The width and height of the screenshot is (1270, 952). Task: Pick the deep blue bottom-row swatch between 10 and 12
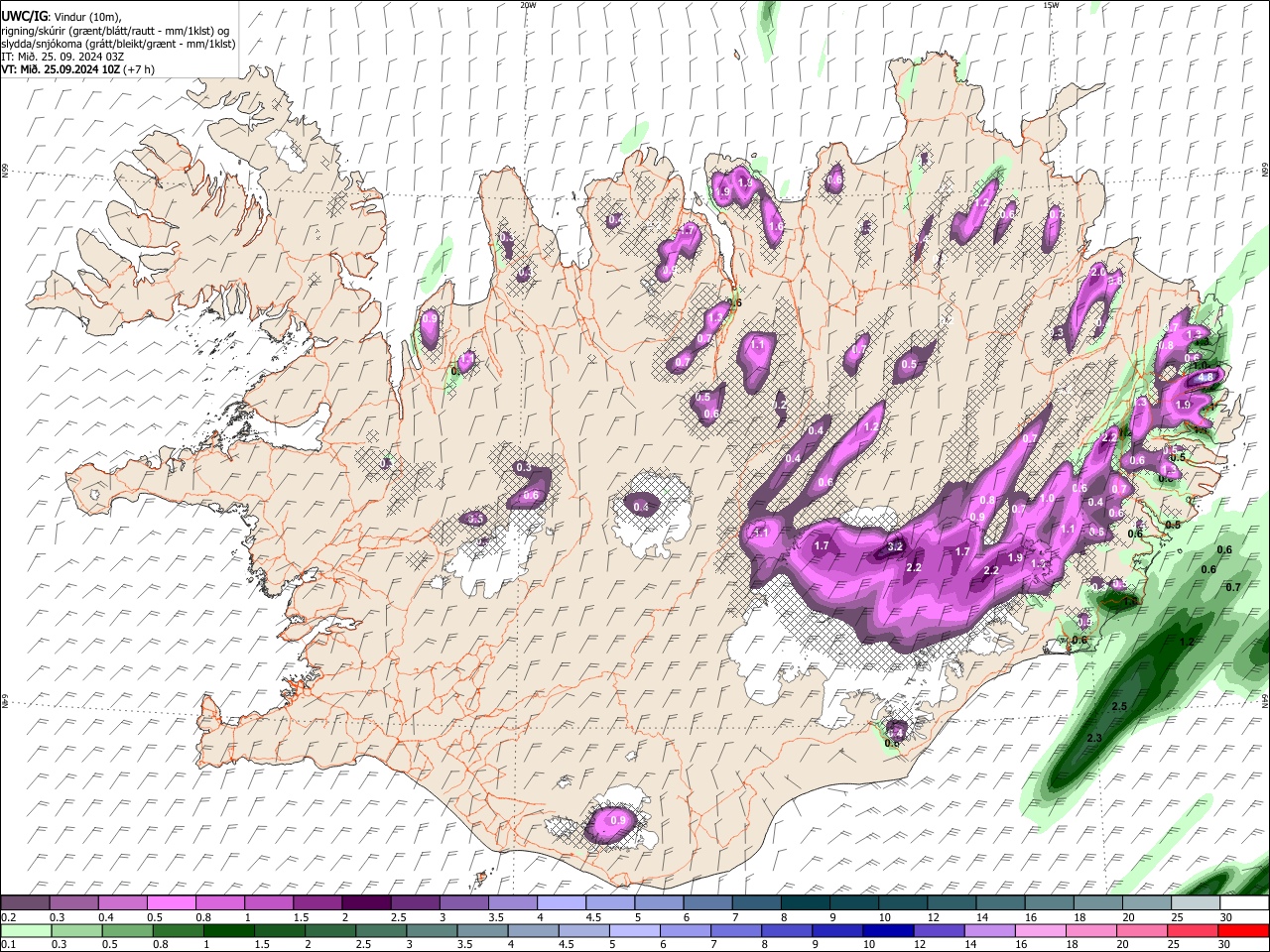pos(886,931)
